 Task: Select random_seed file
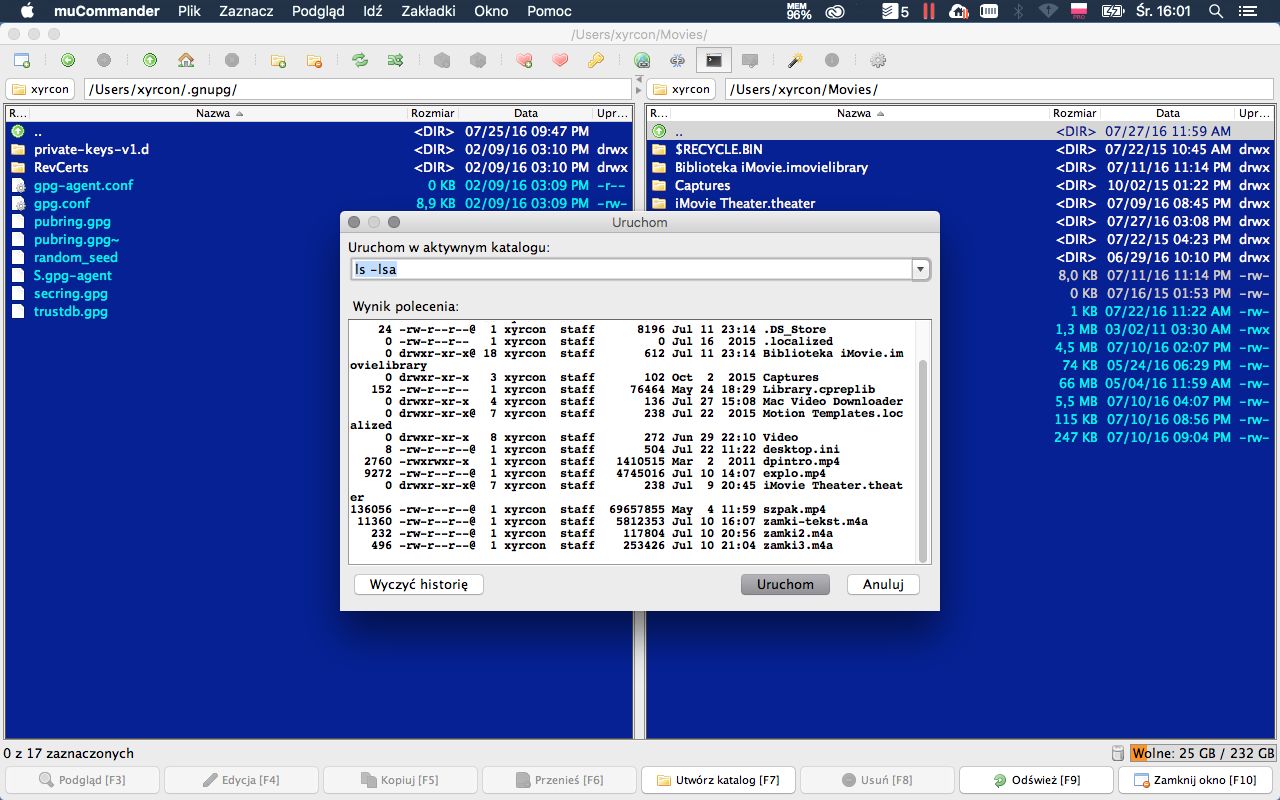tap(76, 257)
